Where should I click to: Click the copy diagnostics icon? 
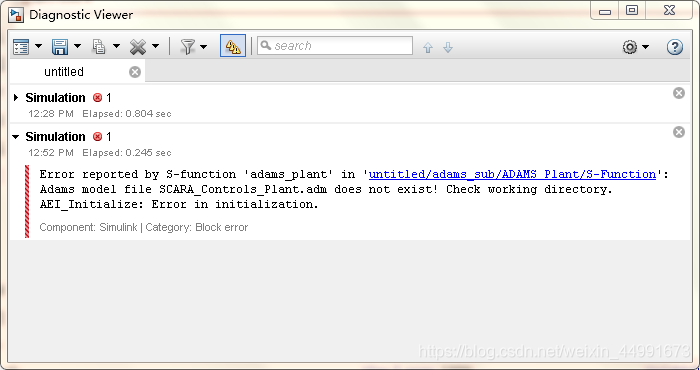tap(99, 46)
